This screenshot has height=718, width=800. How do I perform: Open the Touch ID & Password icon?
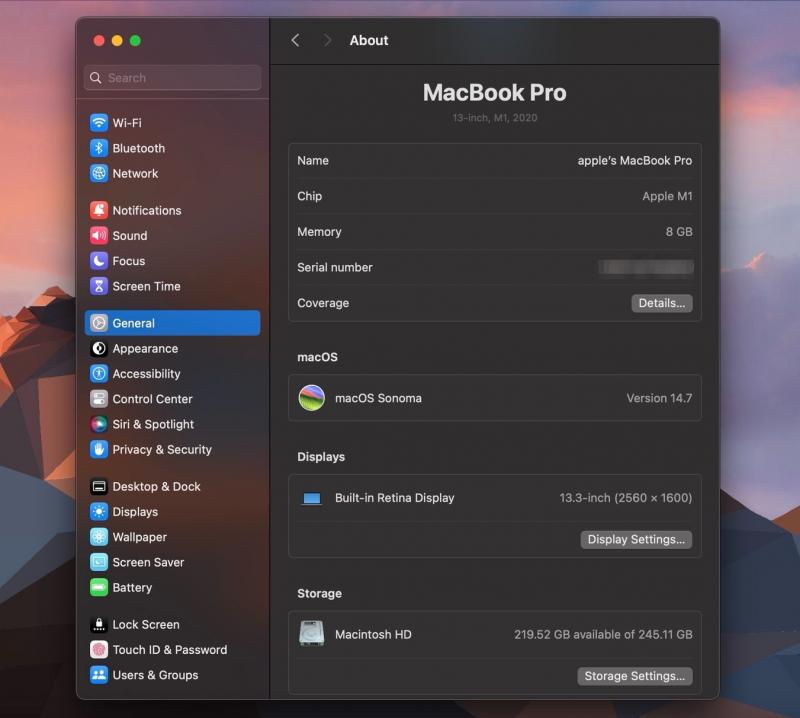click(x=99, y=650)
